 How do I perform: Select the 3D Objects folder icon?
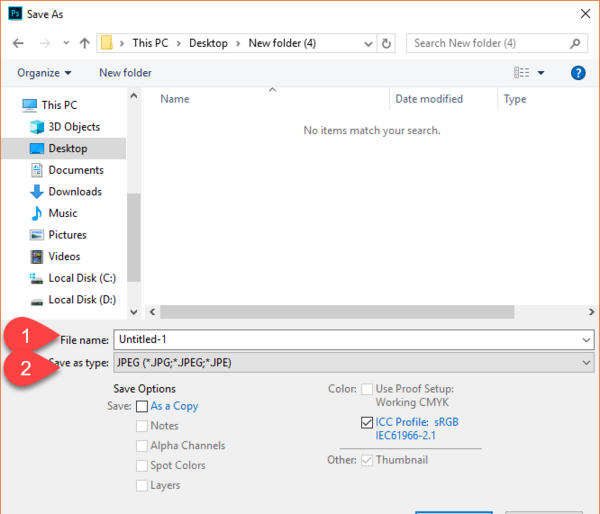[37, 127]
